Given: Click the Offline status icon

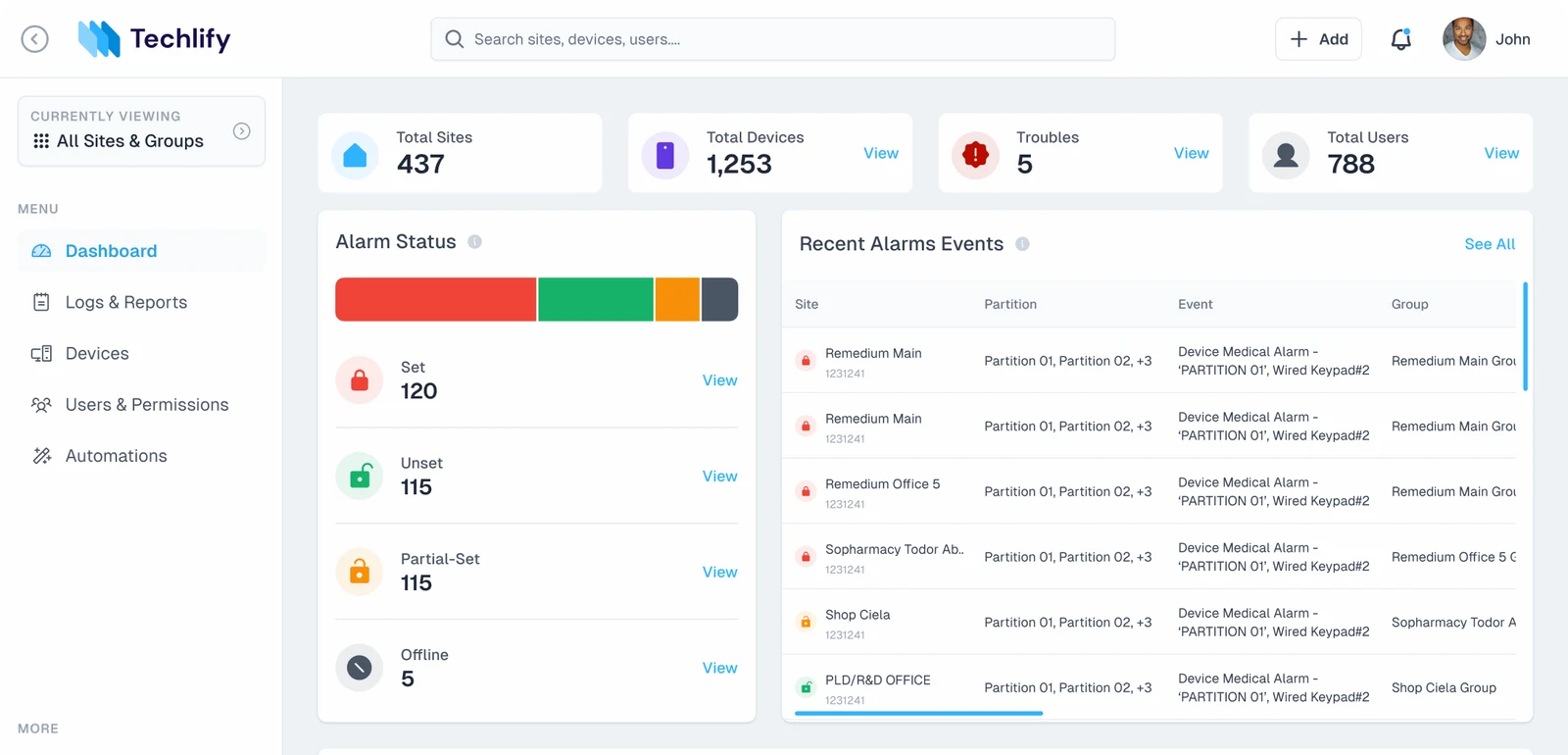Looking at the screenshot, I should pos(360,668).
